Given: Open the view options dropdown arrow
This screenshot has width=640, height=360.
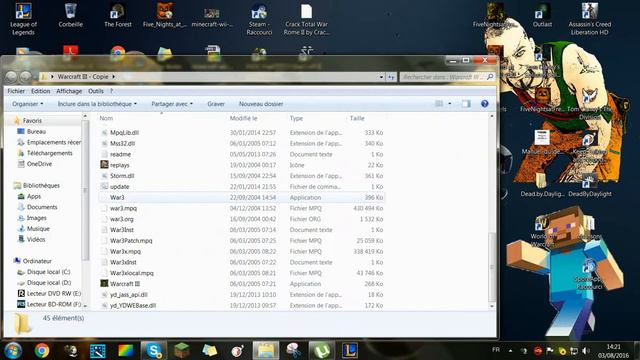Looking at the screenshot, I should pos(450,104).
